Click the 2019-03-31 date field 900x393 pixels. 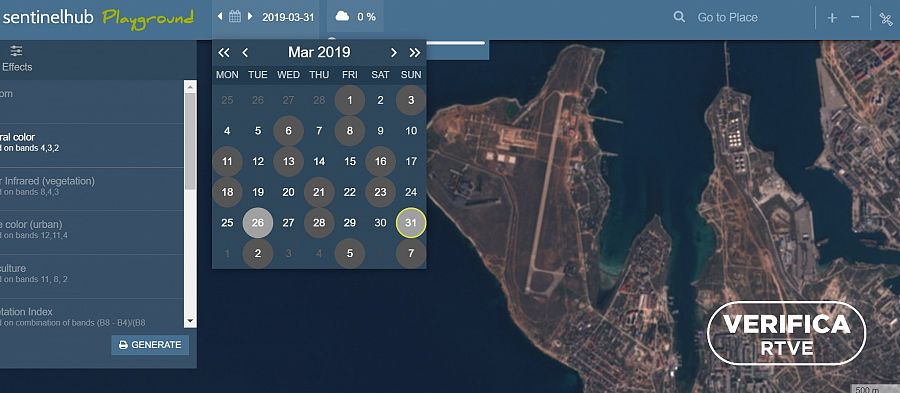[288, 17]
